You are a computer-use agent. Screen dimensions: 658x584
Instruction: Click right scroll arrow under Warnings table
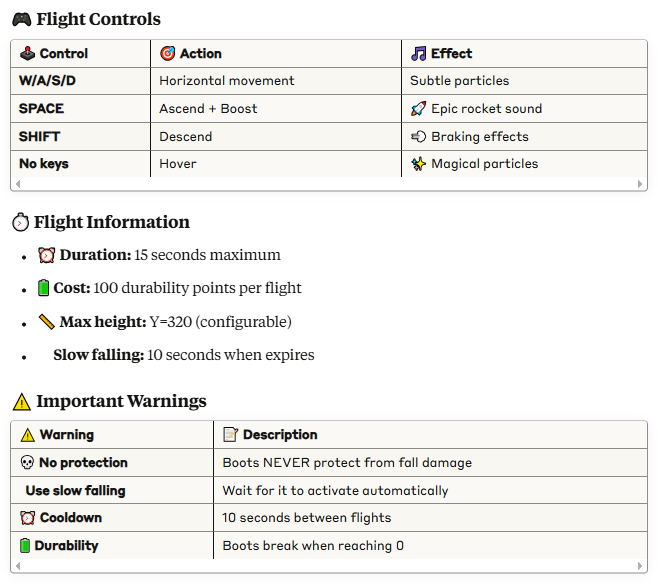coord(641,566)
